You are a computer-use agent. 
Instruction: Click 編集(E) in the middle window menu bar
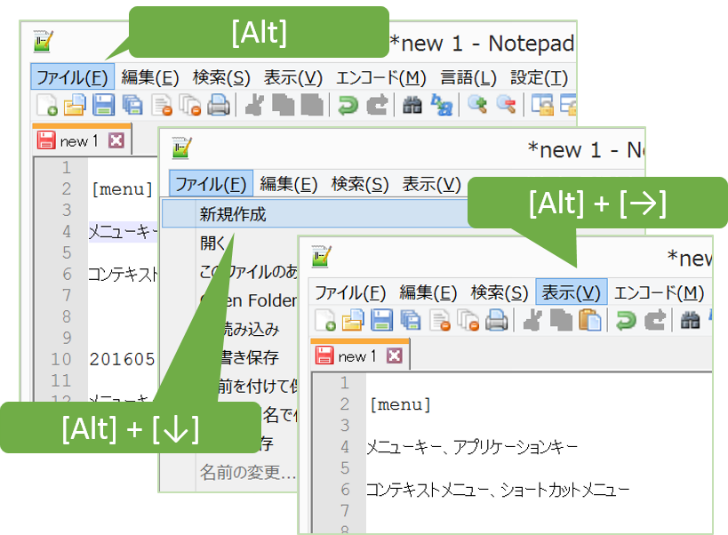point(288,184)
